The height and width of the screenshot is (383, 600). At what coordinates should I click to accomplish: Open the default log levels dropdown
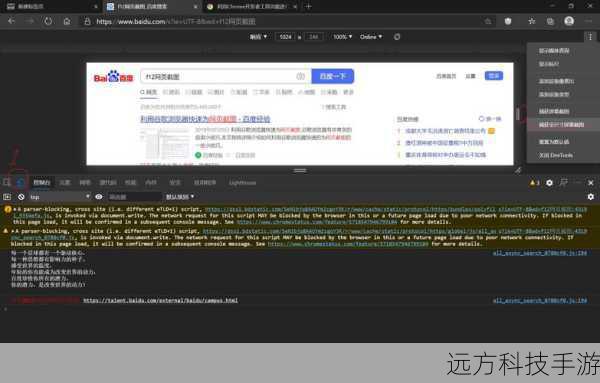180,197
